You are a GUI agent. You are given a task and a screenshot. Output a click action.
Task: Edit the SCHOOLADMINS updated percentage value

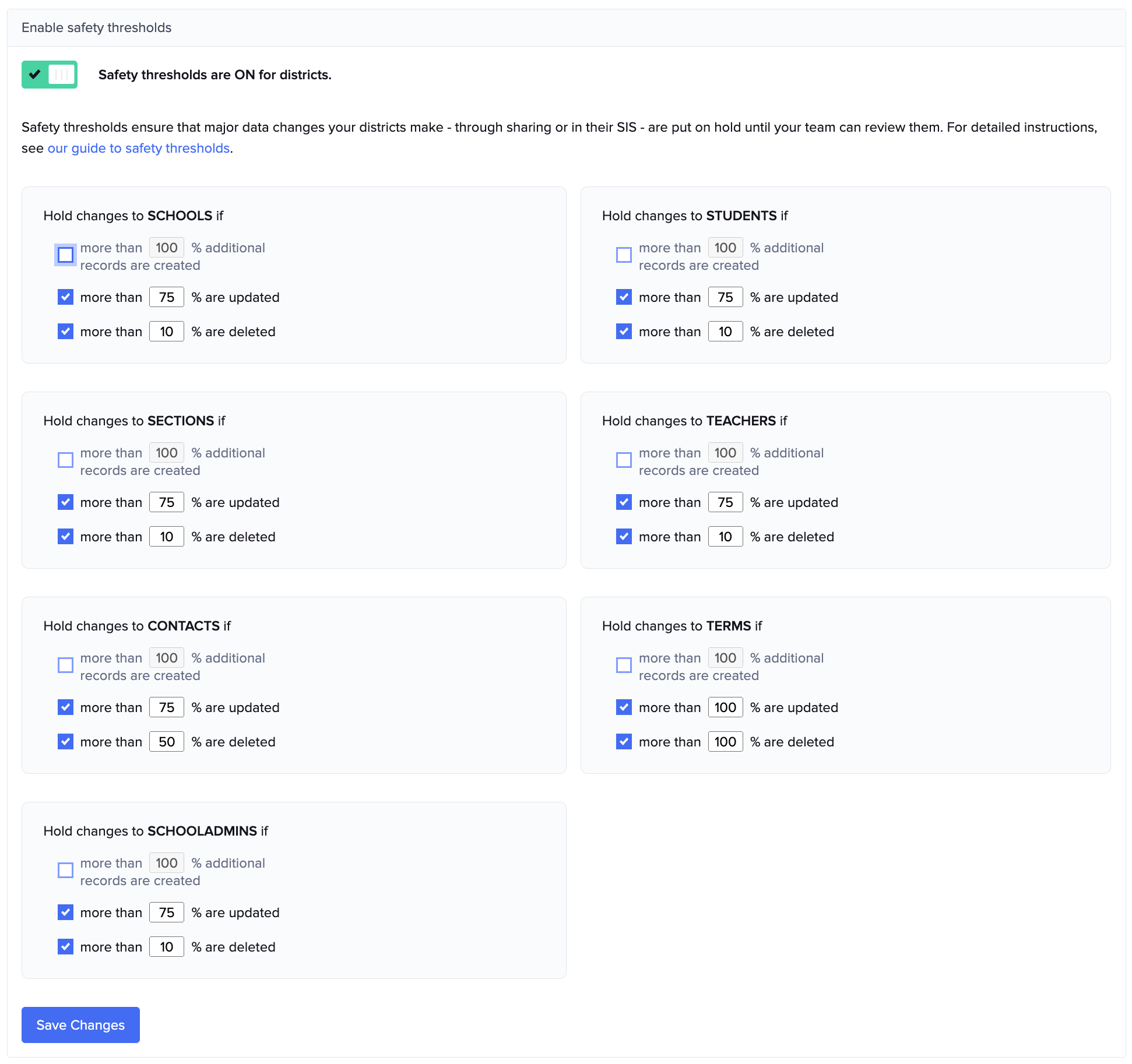pos(166,912)
